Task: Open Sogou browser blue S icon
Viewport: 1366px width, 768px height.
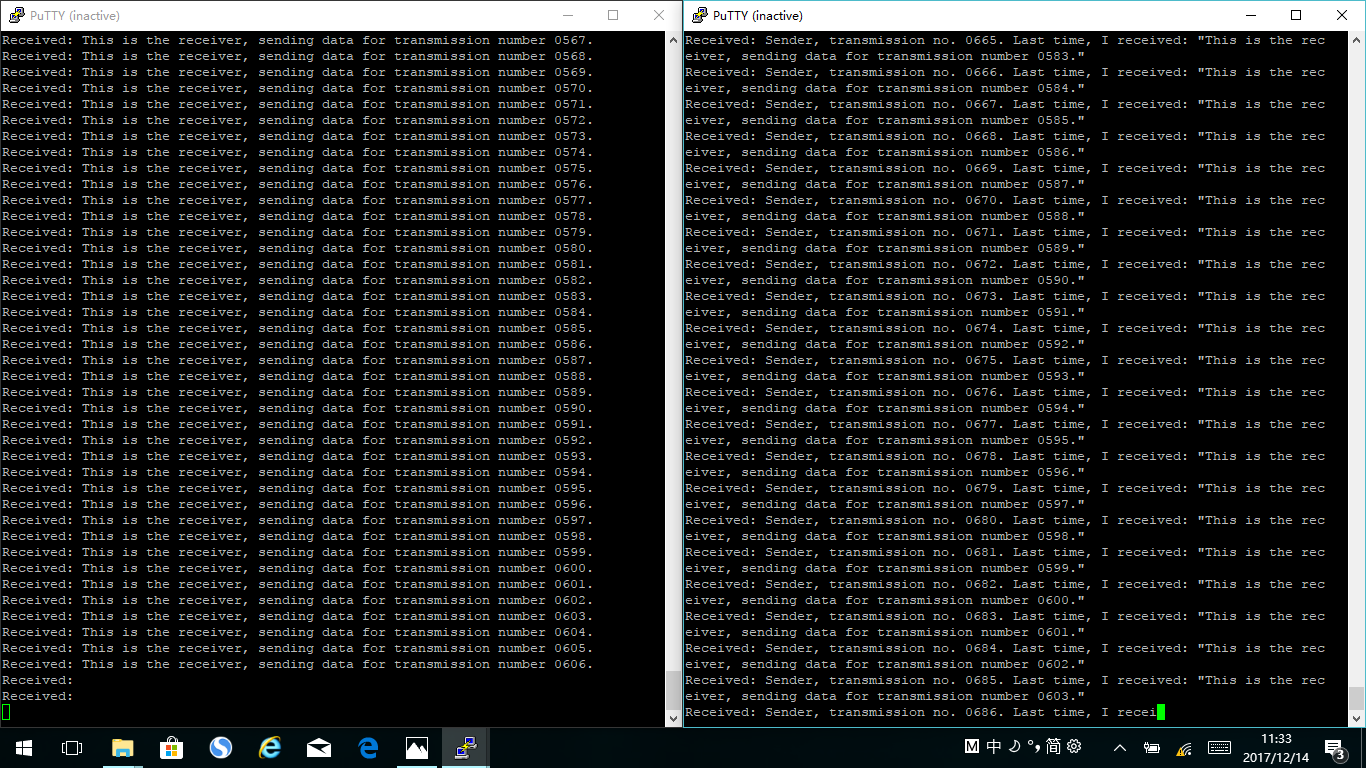Action: click(x=220, y=747)
